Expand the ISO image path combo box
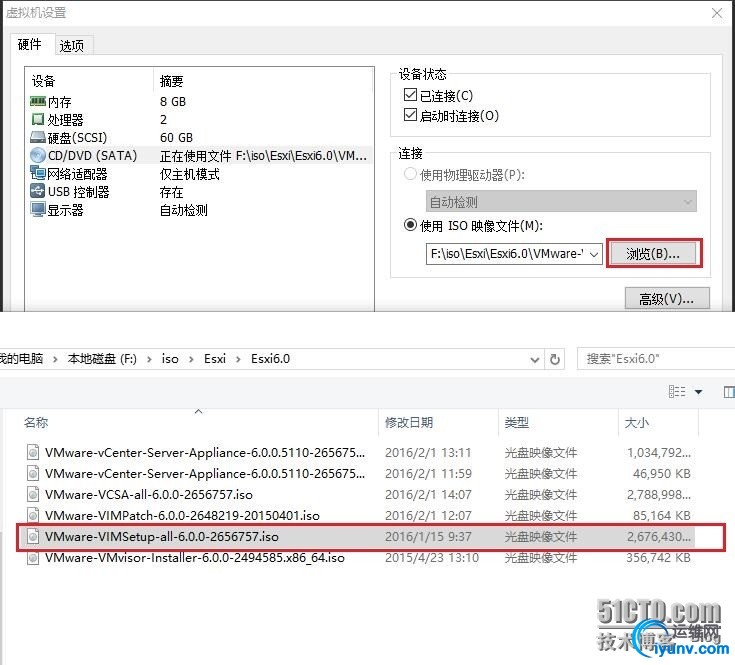The height and width of the screenshot is (665, 735). point(594,254)
